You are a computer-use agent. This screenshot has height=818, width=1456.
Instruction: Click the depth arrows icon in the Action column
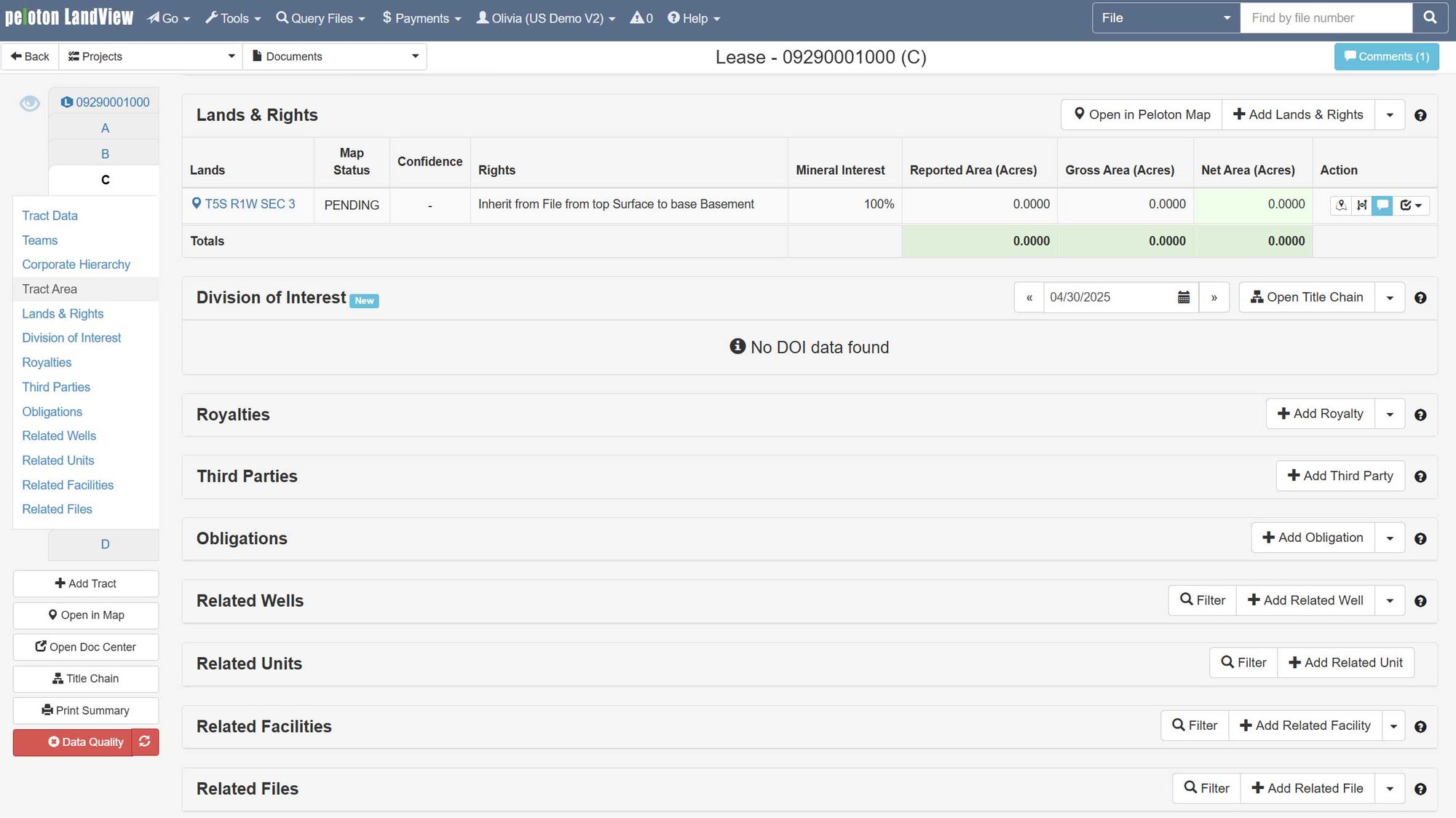tap(1361, 205)
